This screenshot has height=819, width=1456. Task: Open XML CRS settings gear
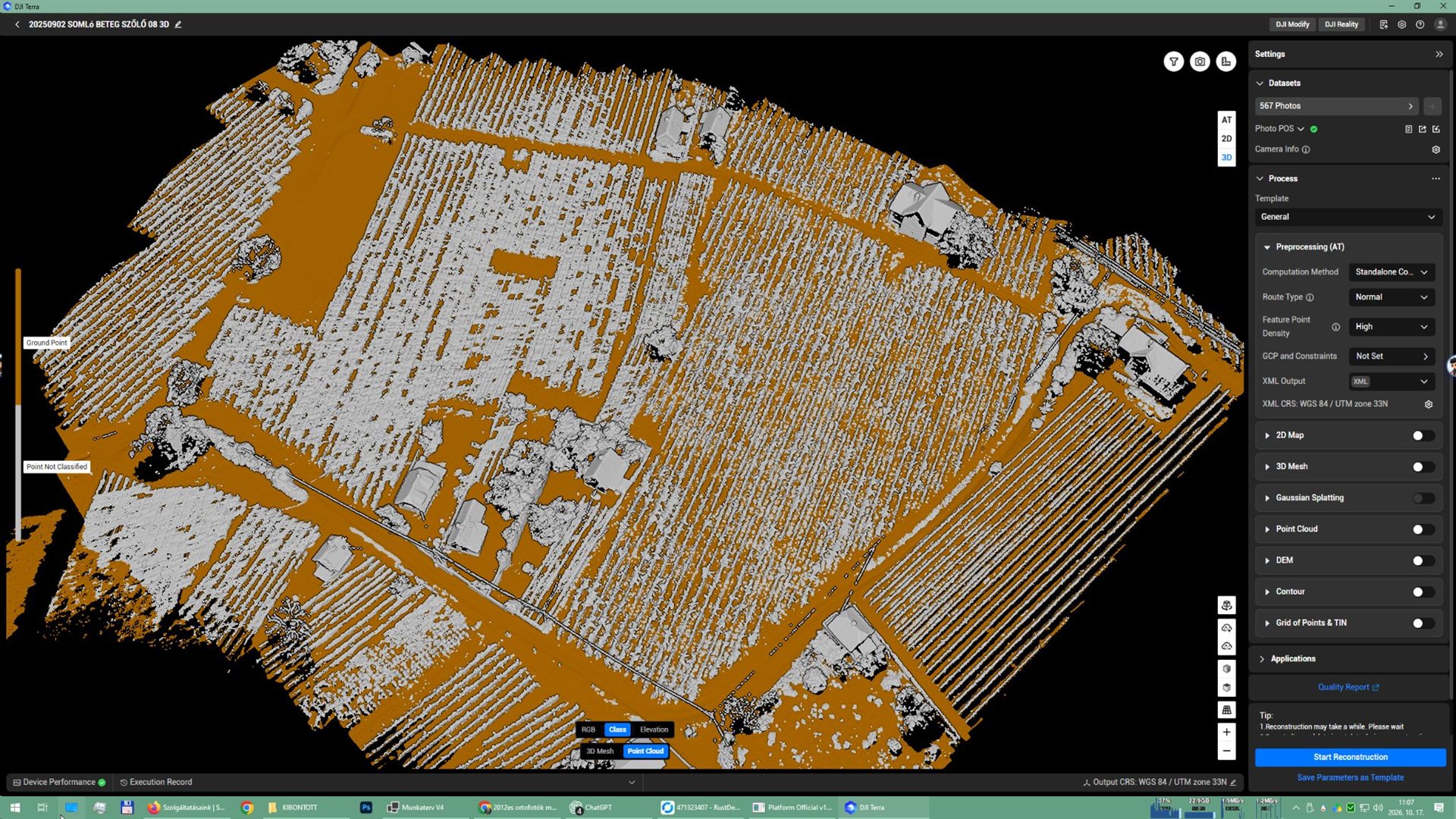pos(1429,404)
